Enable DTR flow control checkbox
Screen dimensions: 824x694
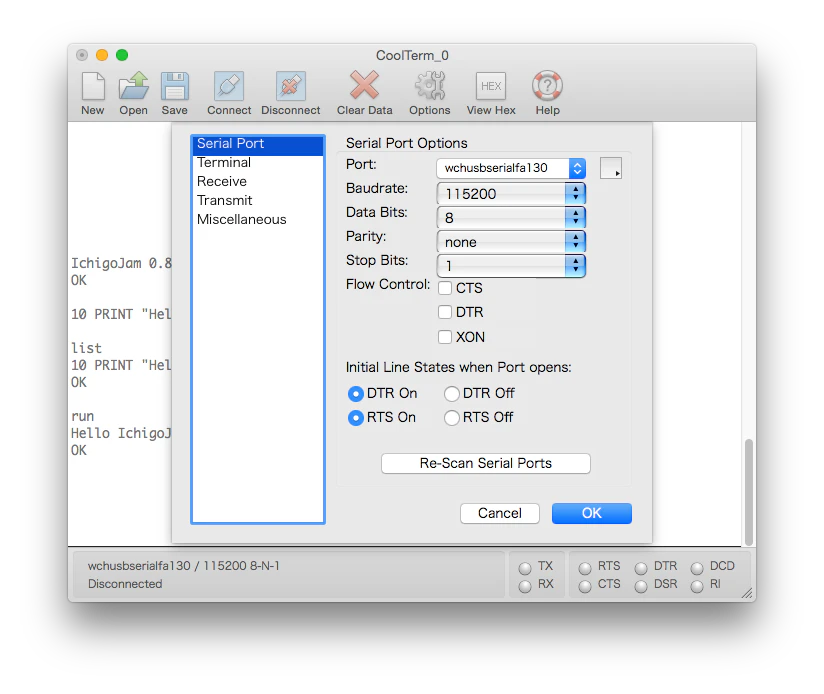point(445,312)
